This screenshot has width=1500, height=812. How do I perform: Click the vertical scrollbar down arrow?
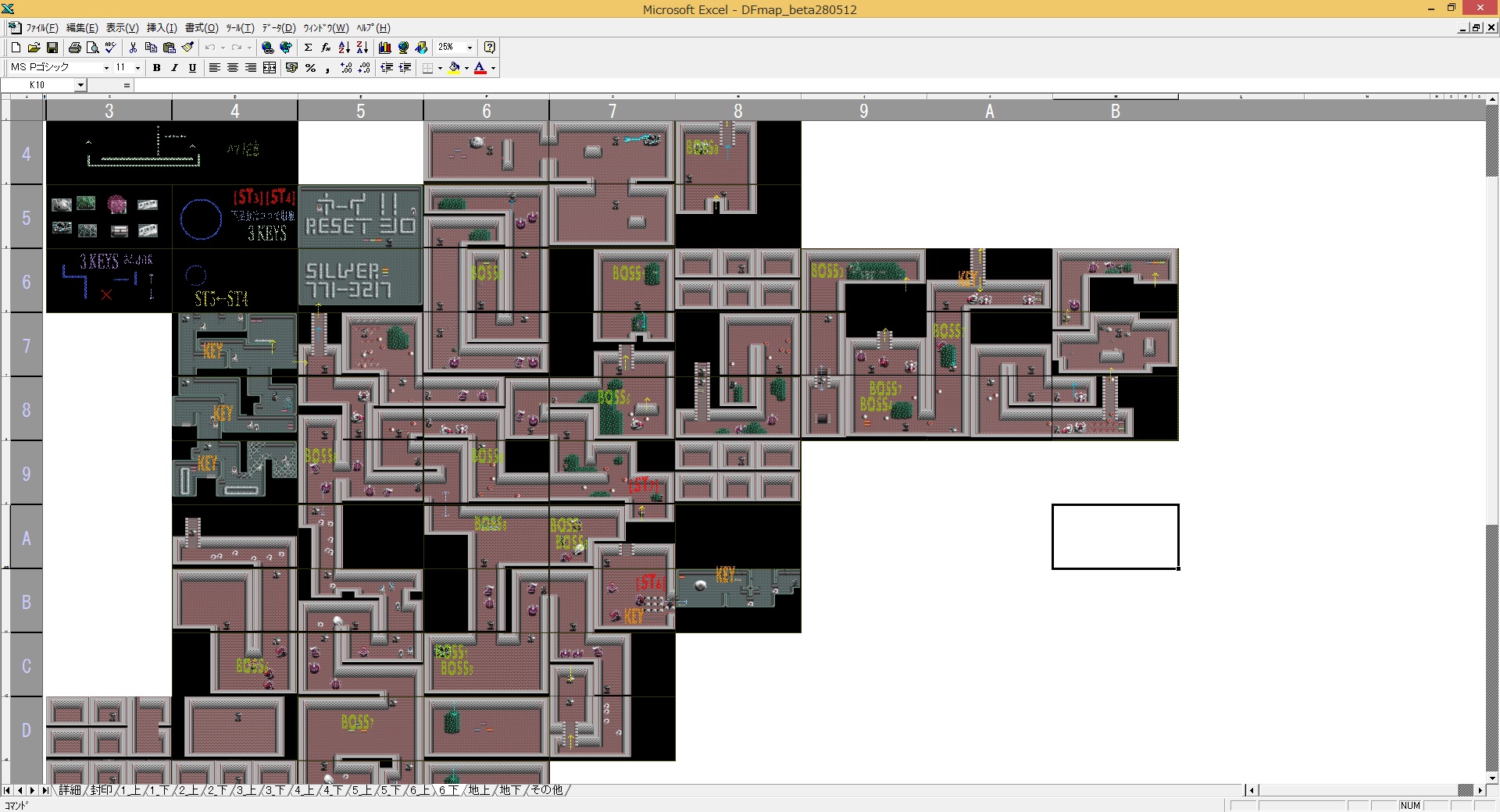pos(1493,777)
